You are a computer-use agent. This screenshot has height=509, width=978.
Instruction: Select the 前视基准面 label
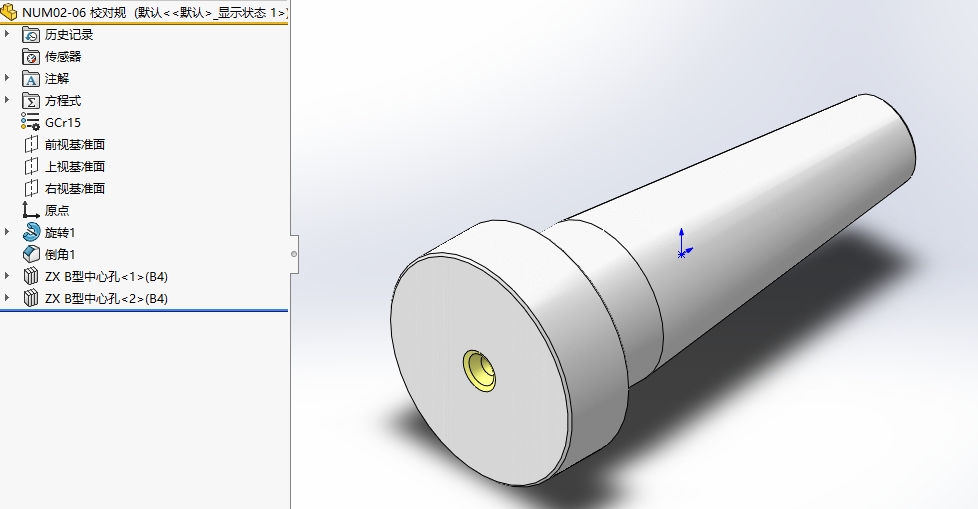point(75,145)
